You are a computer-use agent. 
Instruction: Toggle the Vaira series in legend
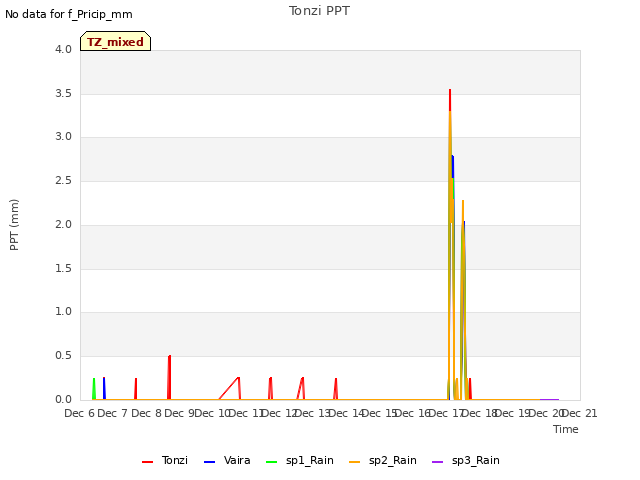(227, 460)
